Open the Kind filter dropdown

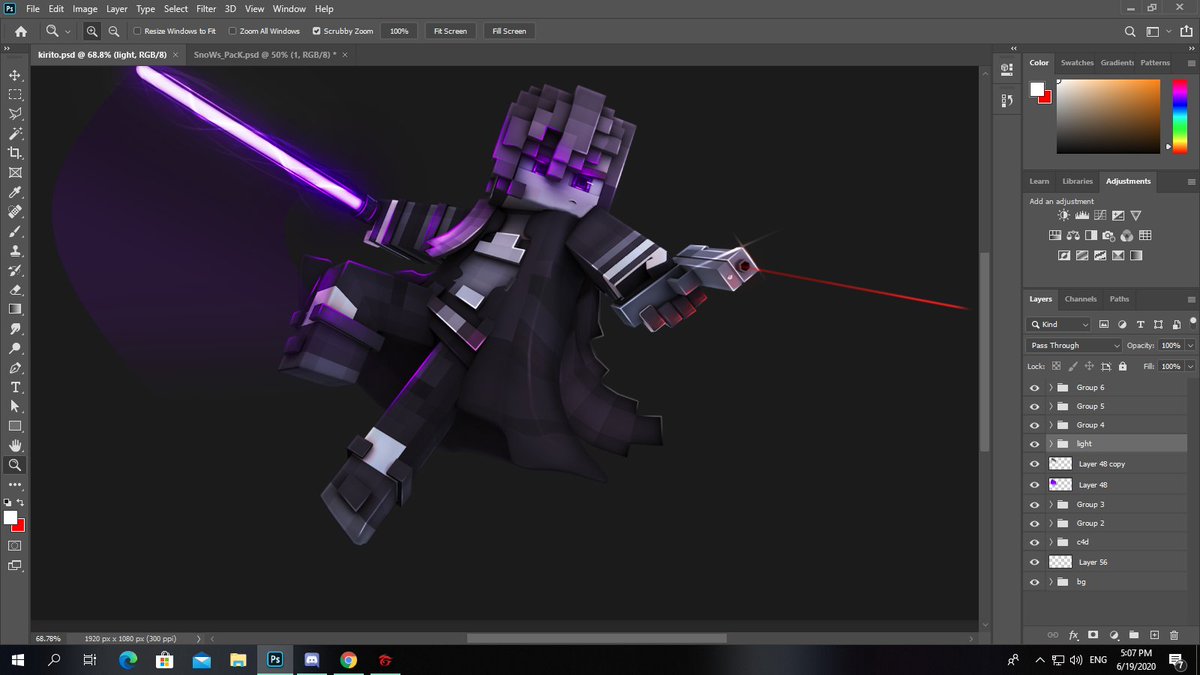coord(1059,324)
